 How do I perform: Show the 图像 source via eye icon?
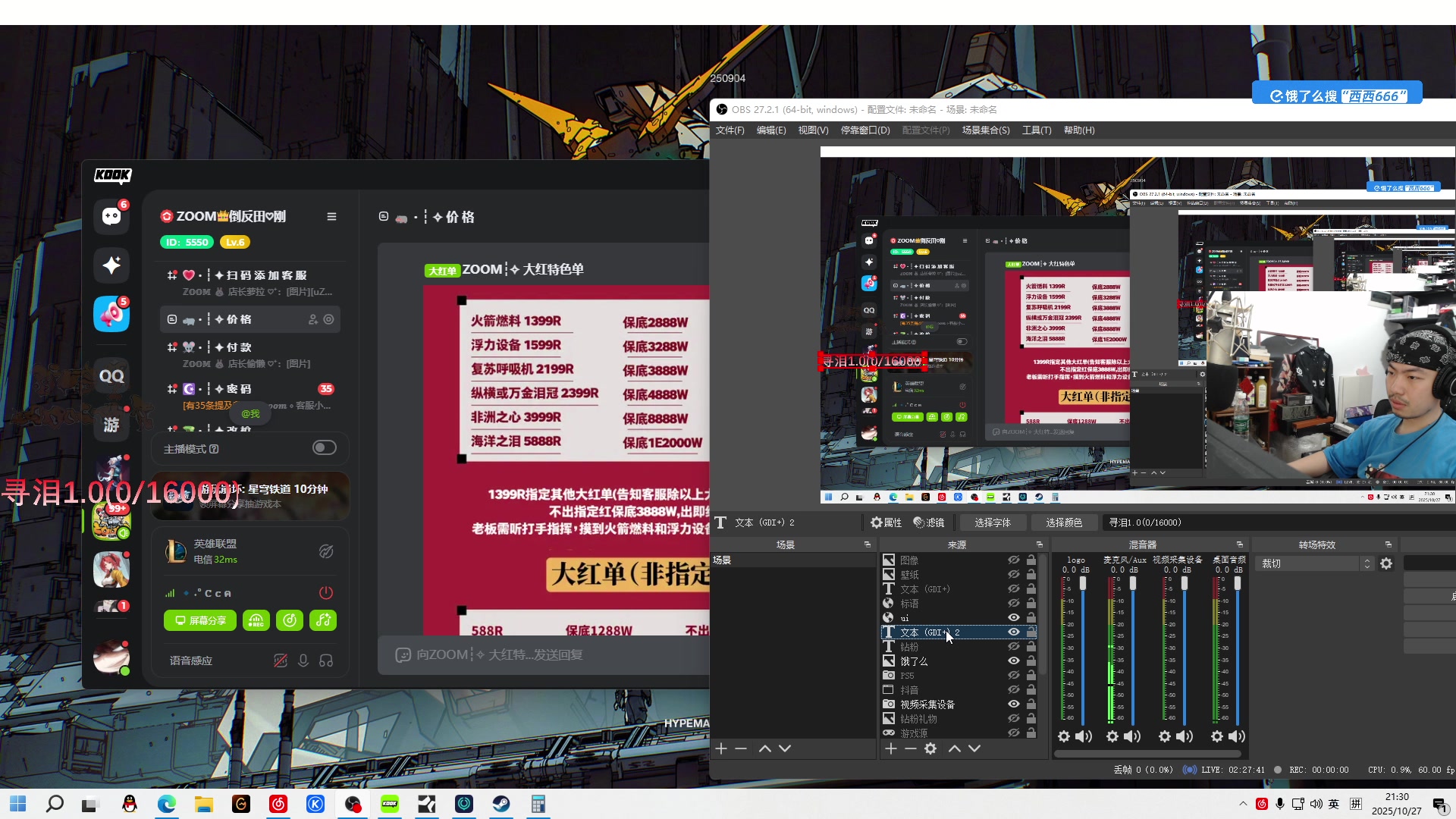(1013, 560)
